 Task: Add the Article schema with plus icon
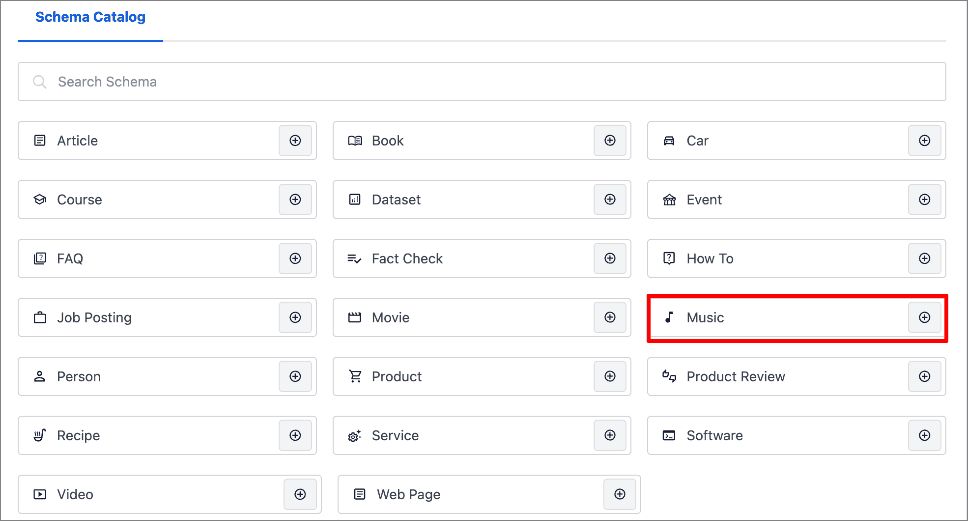[x=295, y=141]
